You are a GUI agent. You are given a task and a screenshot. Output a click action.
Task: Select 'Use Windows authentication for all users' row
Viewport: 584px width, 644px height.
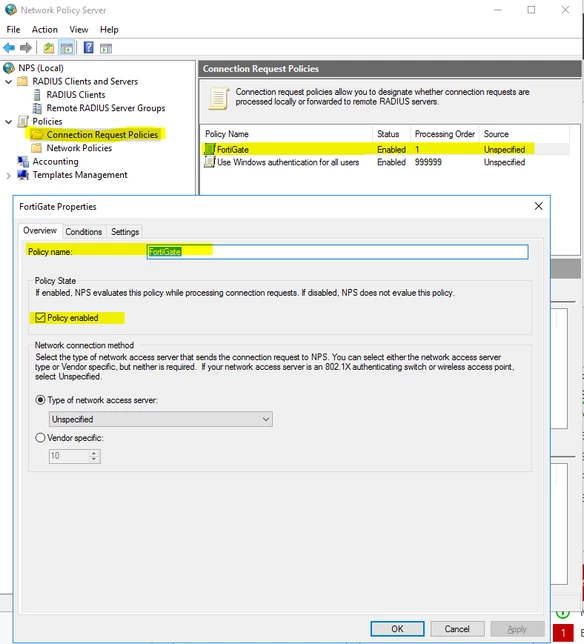pos(386,162)
